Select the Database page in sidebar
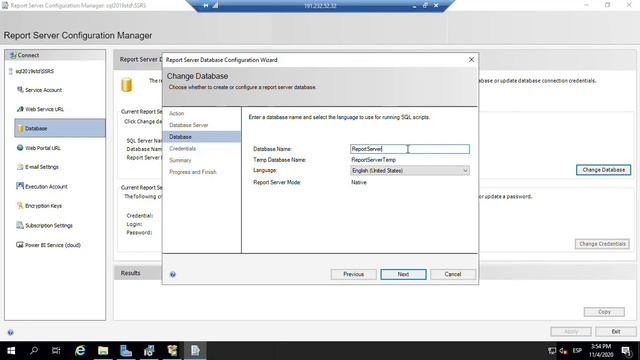 pos(60,128)
